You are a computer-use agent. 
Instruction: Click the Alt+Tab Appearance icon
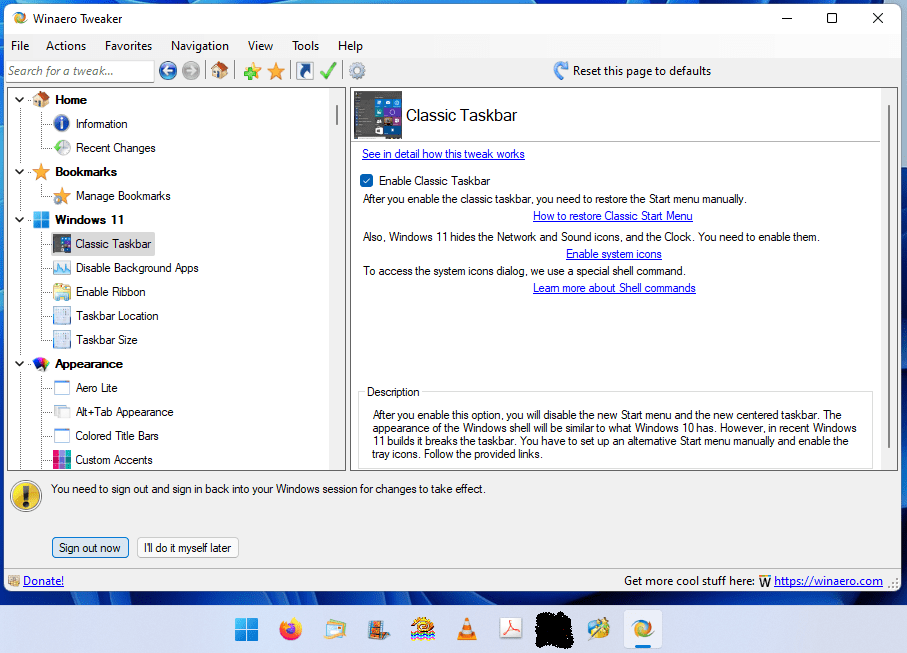pyautogui.click(x=62, y=412)
